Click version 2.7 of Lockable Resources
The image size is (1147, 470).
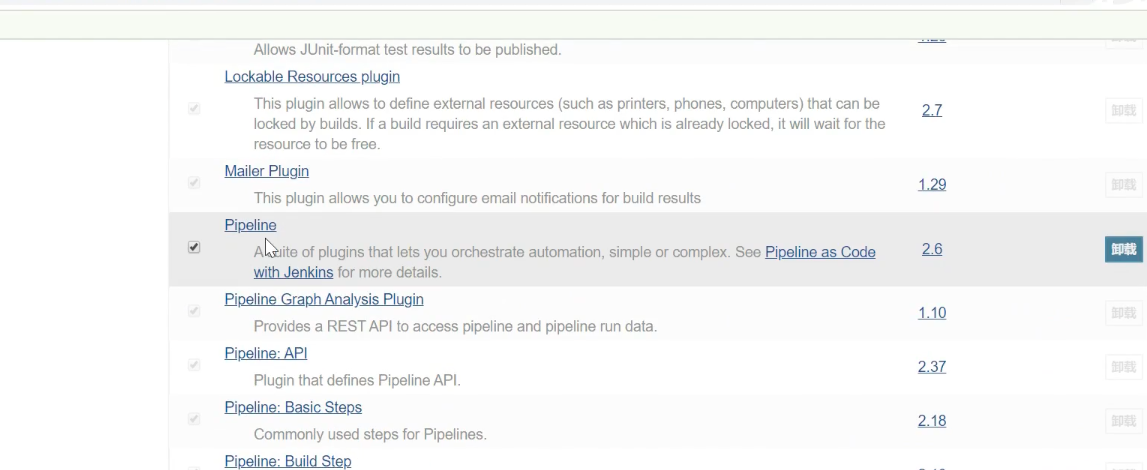tap(932, 110)
